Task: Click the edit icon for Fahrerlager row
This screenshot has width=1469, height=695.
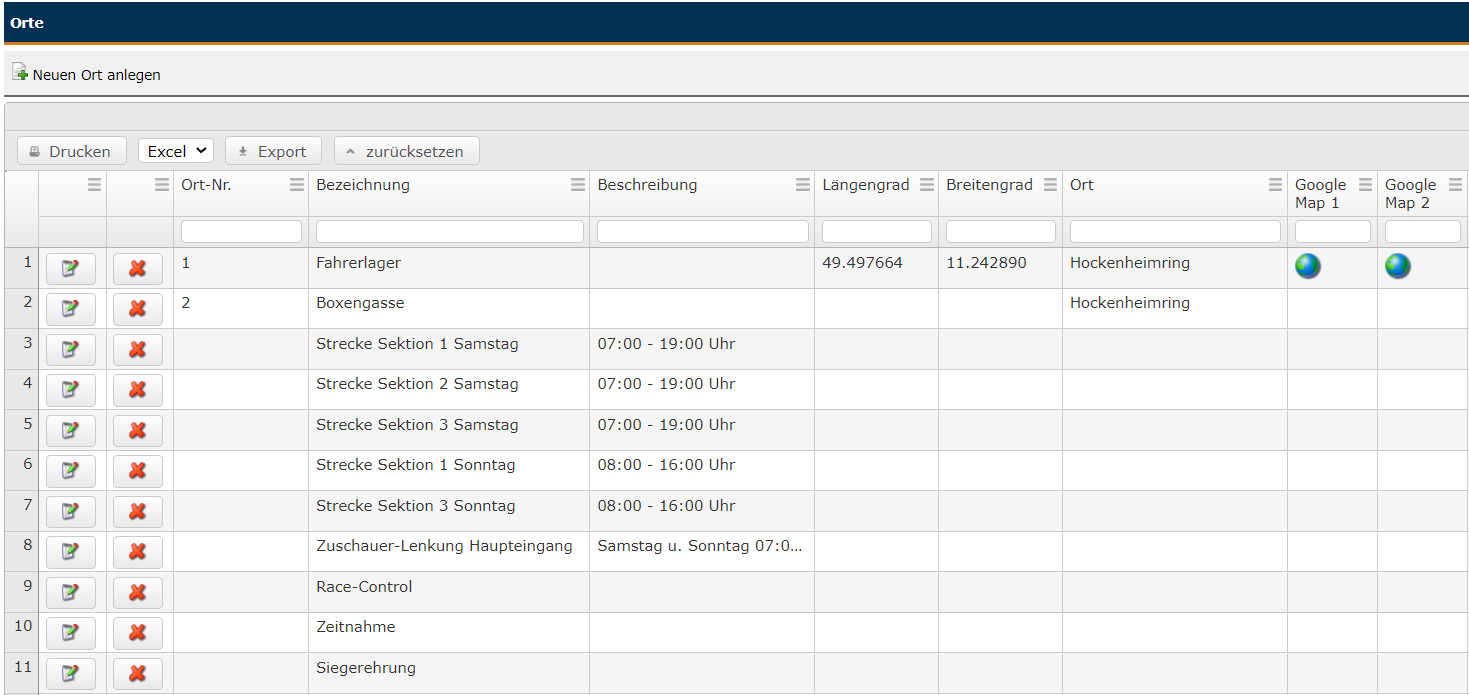Action: click(x=70, y=269)
